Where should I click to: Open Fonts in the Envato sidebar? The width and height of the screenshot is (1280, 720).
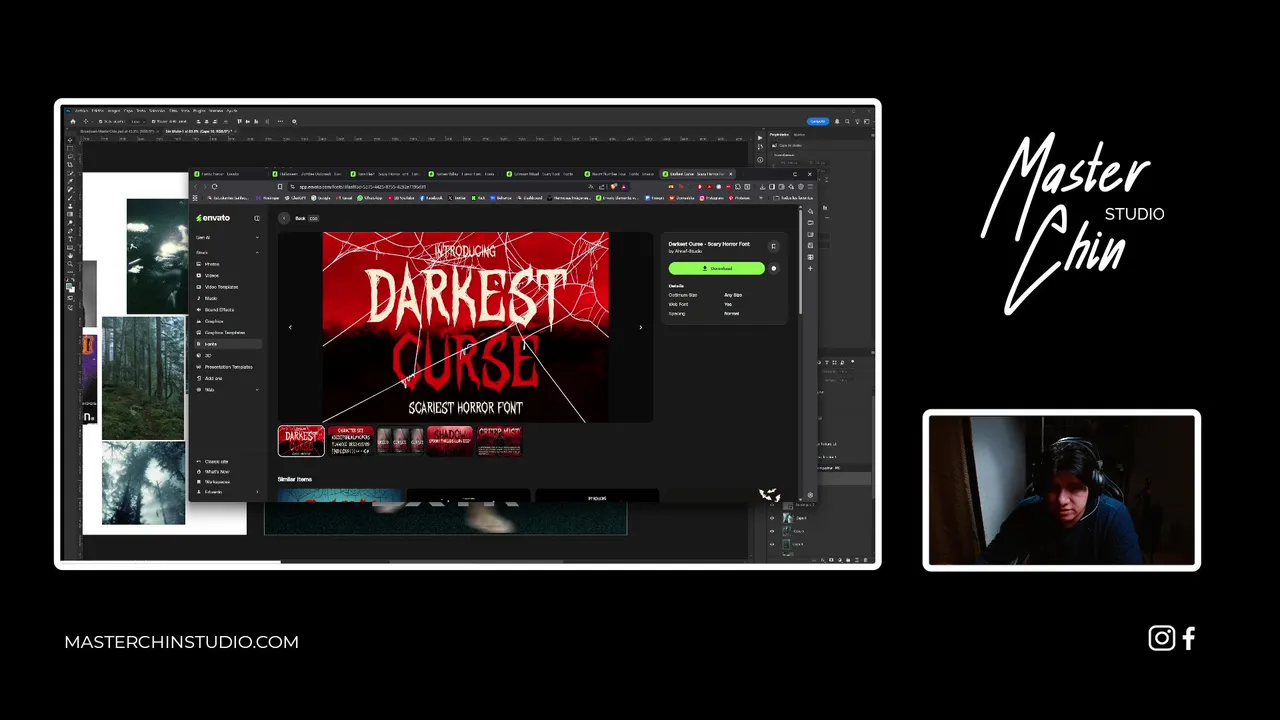(x=228, y=344)
